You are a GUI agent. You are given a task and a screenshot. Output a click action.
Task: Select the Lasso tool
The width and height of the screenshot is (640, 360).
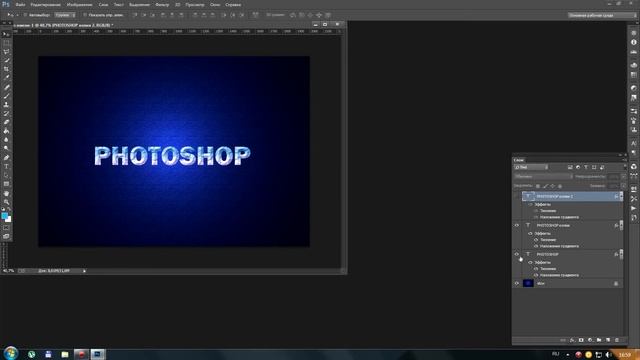6,52
